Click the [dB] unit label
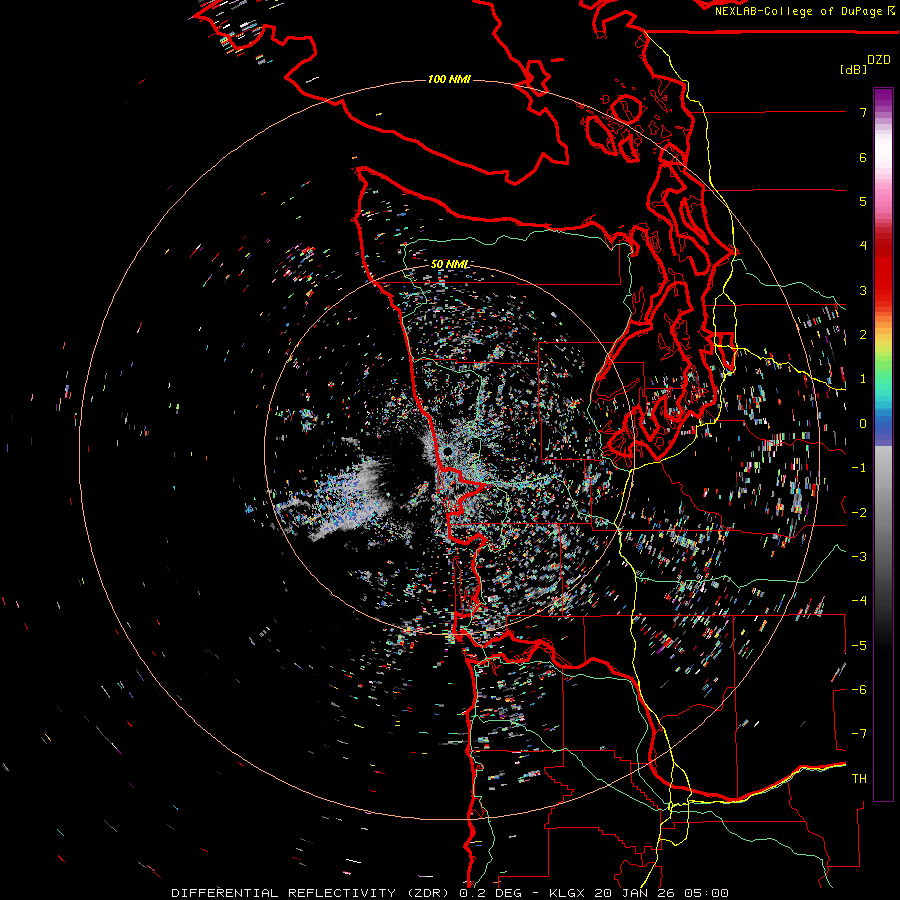 tap(853, 69)
